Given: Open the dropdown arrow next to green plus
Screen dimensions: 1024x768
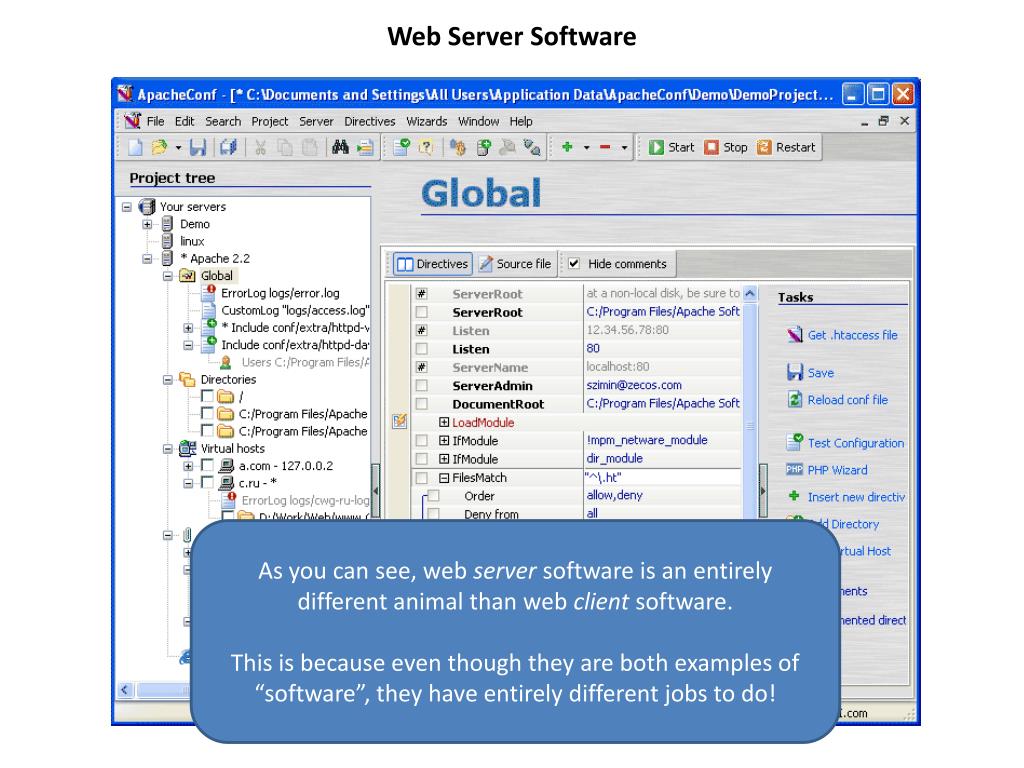Looking at the screenshot, I should coord(586,148).
